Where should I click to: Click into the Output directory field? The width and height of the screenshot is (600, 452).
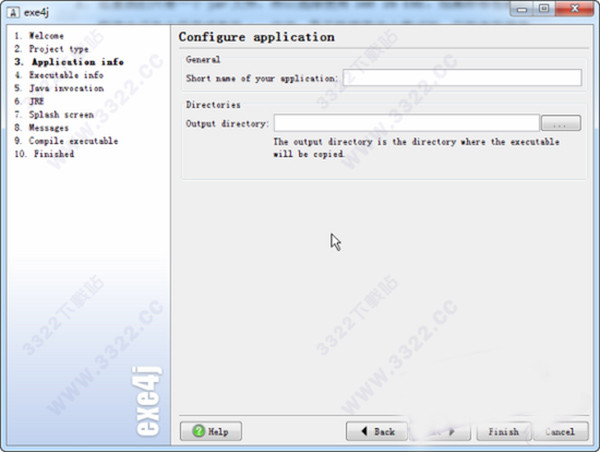(x=406, y=123)
